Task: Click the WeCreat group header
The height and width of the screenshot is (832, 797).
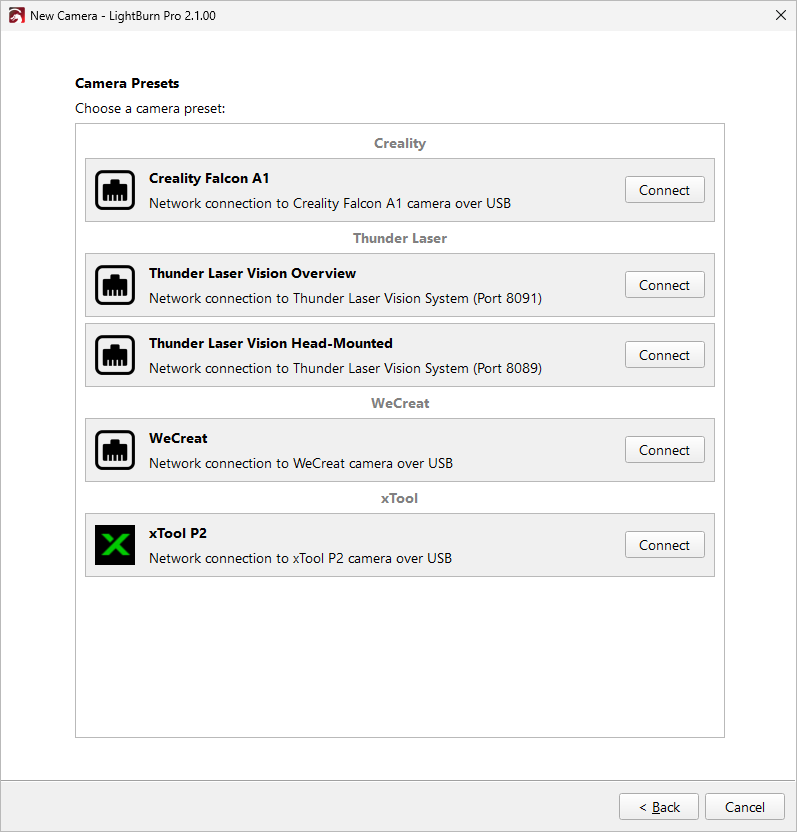Action: pos(400,403)
